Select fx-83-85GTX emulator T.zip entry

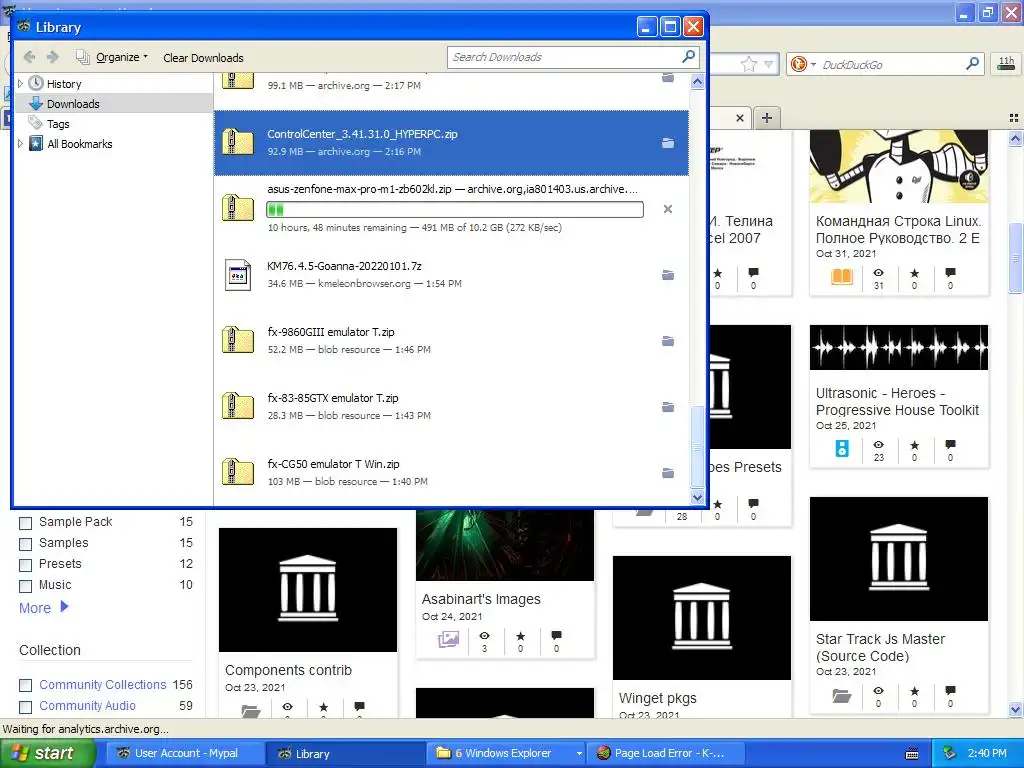tap(451, 406)
